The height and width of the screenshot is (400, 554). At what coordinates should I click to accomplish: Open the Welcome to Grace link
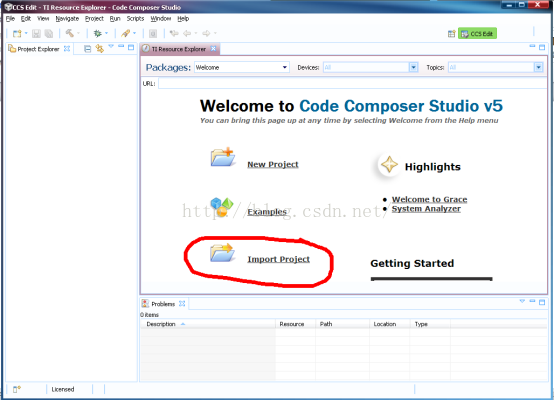(429, 199)
